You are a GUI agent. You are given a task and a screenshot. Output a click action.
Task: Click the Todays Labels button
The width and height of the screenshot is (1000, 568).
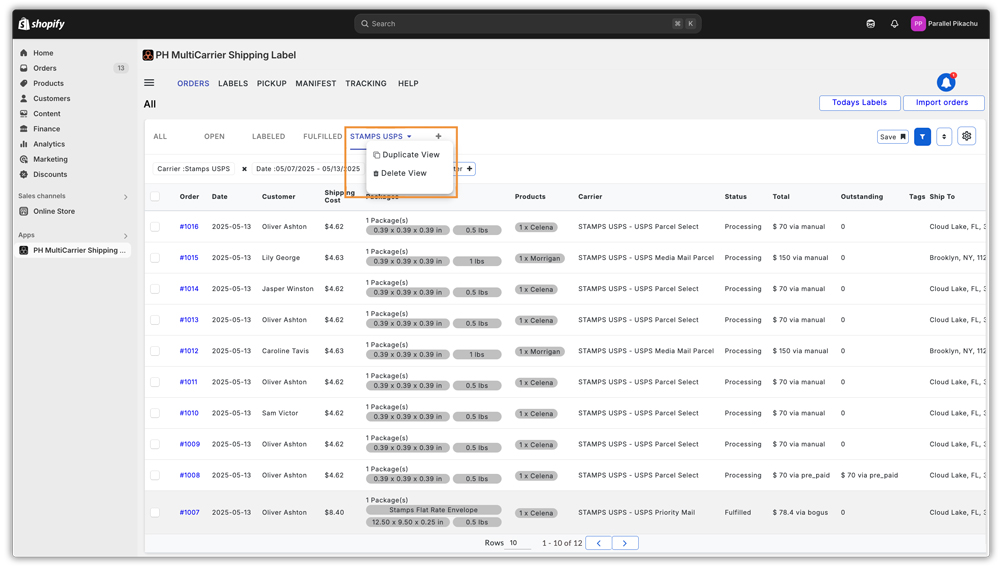860,103
